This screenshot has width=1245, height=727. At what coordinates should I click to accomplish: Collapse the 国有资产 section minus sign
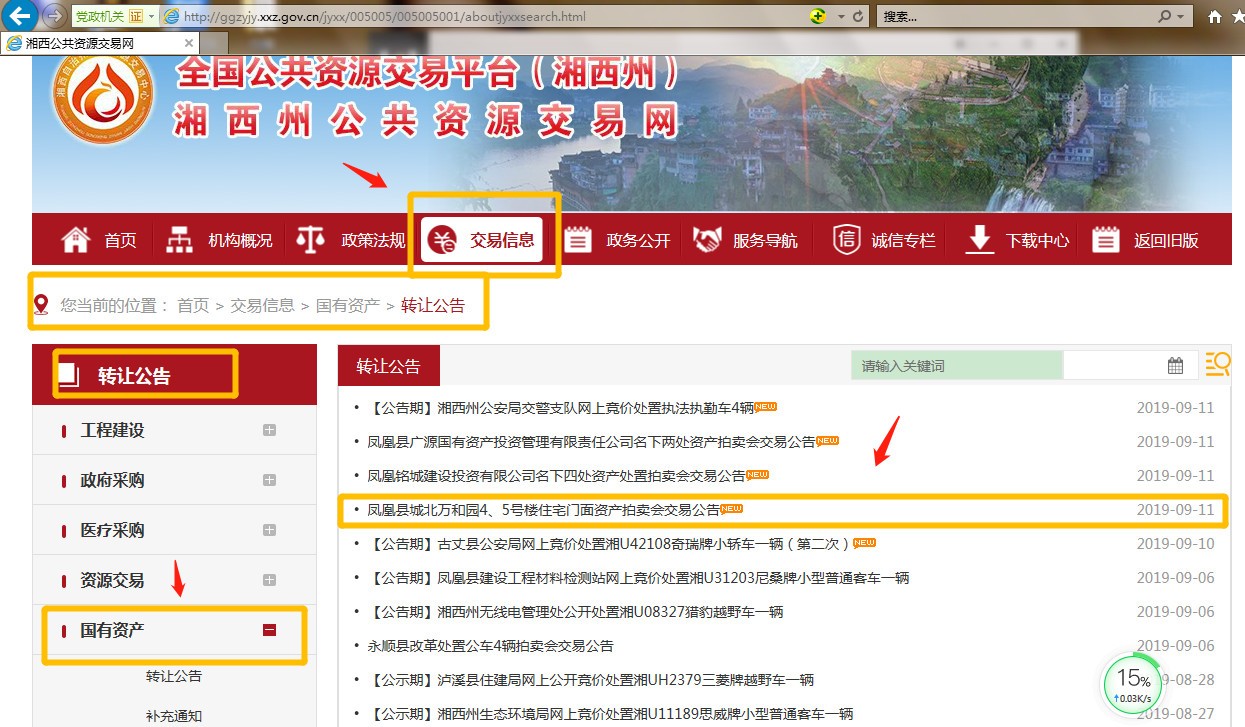click(x=268, y=630)
